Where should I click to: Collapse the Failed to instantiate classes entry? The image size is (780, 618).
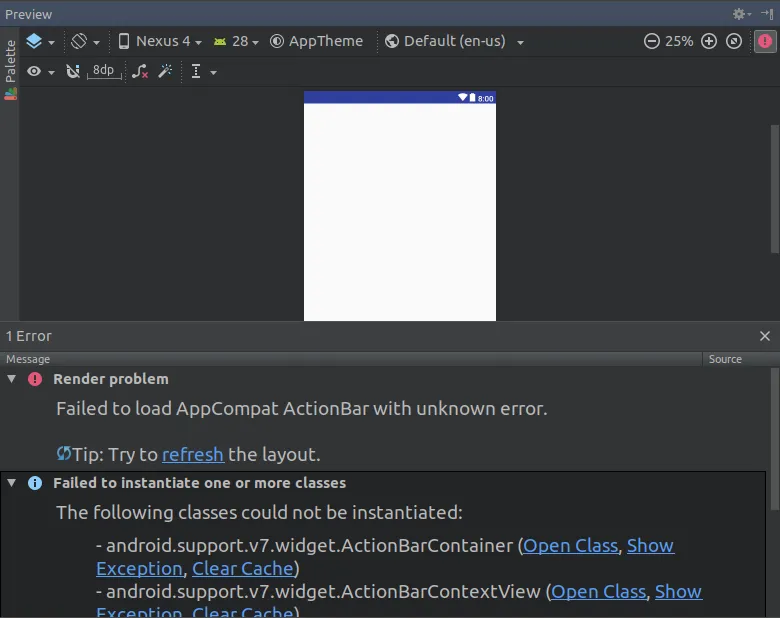coord(11,483)
